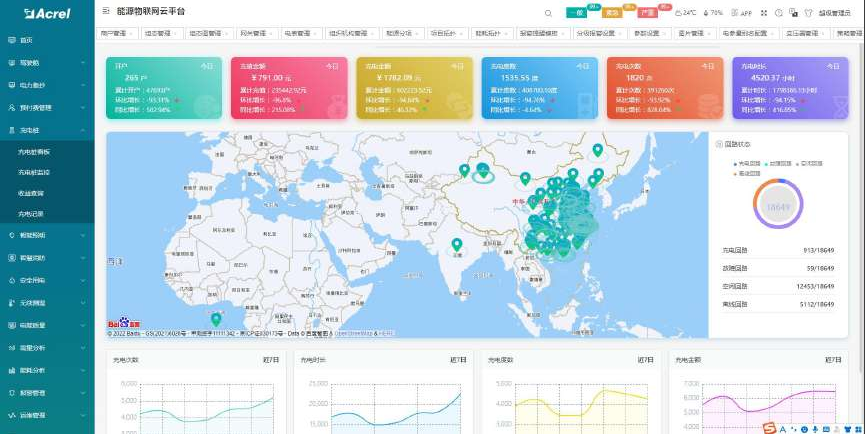
Task: Toggle 空闲回路 legend item
Action: coord(809,164)
